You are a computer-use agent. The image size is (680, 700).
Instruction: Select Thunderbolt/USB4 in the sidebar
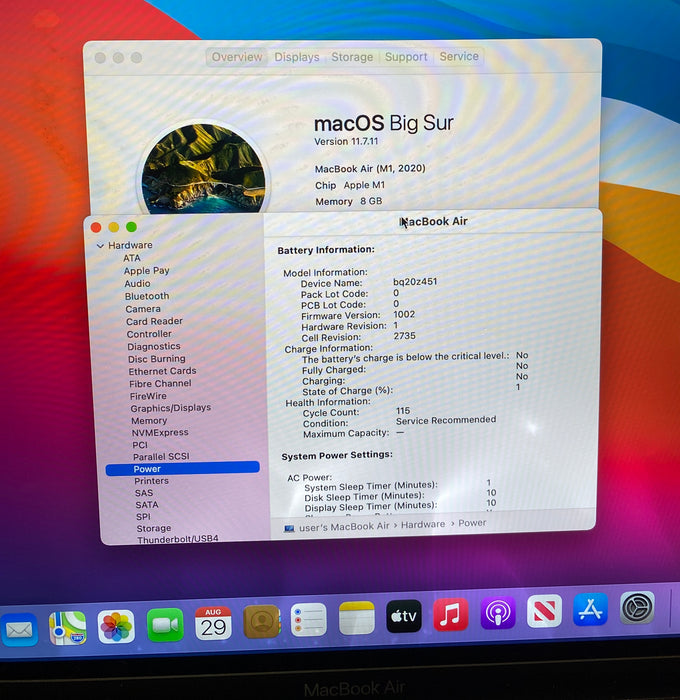click(x=178, y=539)
